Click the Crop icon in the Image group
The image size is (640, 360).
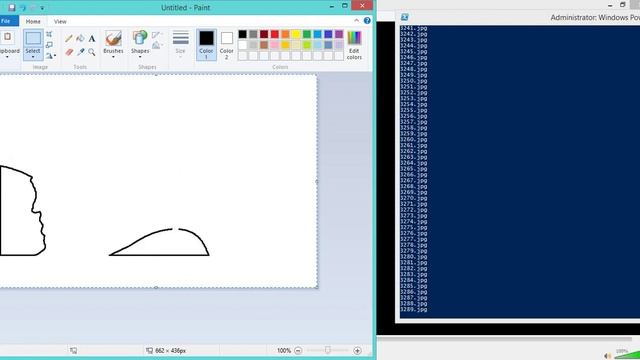49,34
